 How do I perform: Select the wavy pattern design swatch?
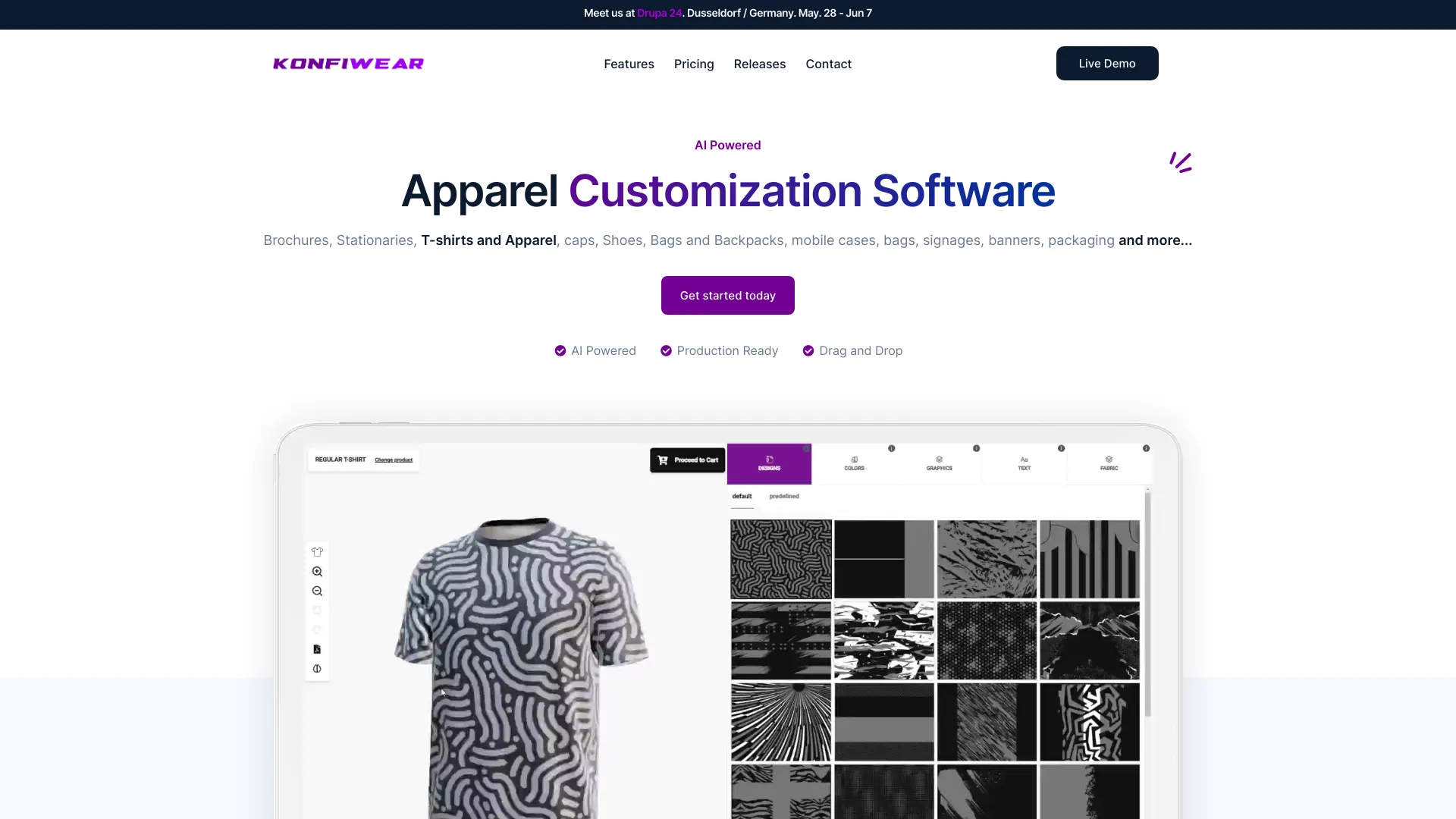click(780, 557)
